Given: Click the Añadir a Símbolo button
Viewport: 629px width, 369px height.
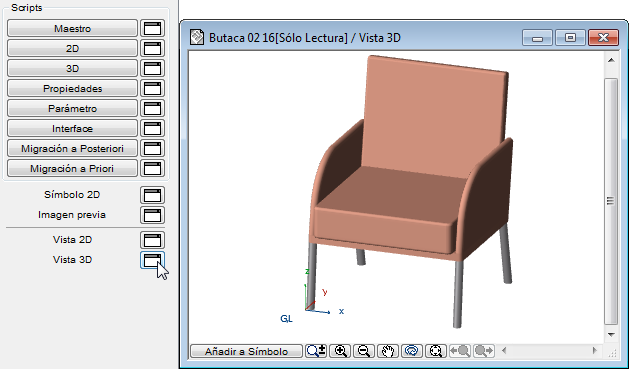Looking at the screenshot, I should click(246, 351).
